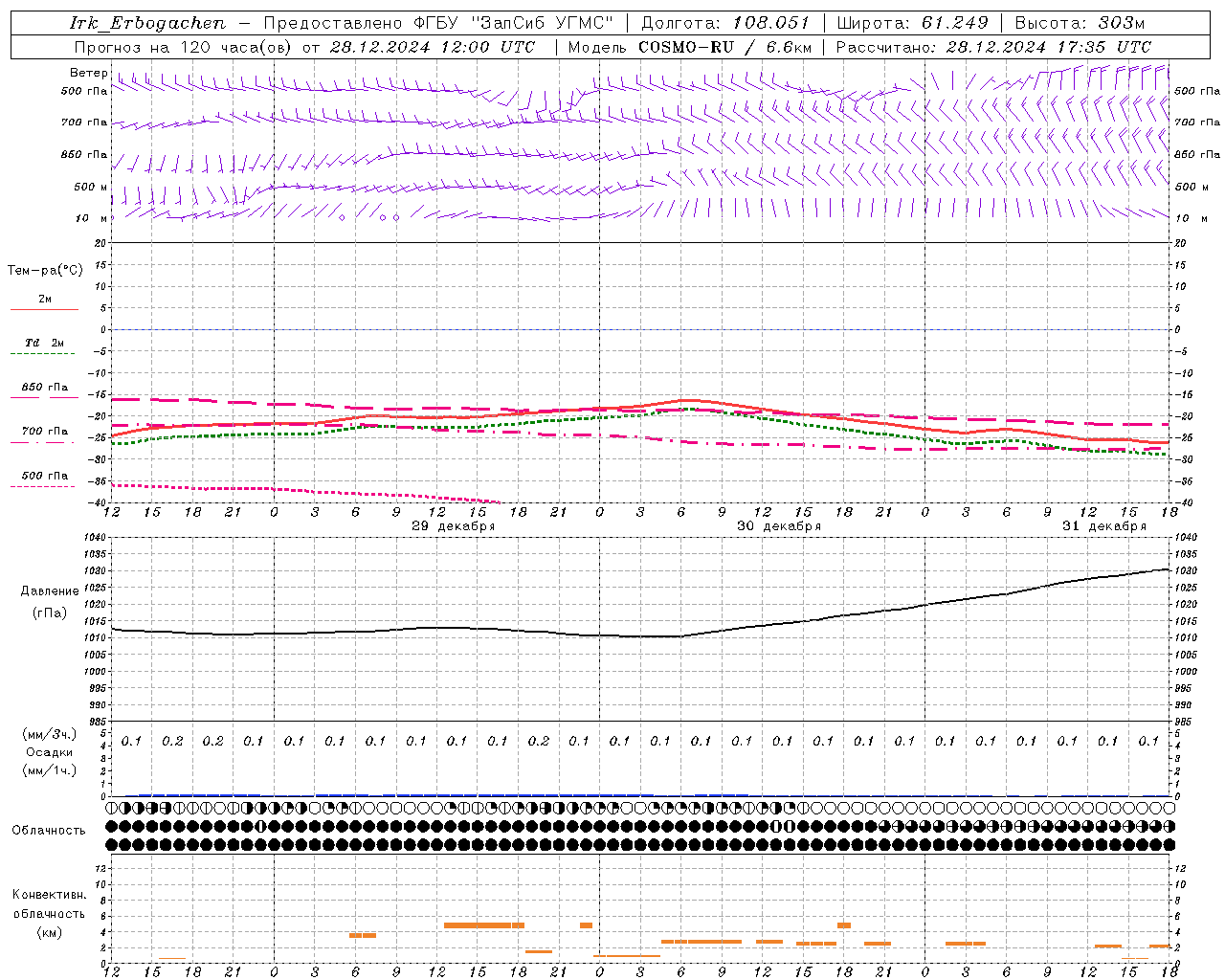Click the right pressure axis value '985'
Viewport: 1225px width, 980px height.
click(1184, 722)
